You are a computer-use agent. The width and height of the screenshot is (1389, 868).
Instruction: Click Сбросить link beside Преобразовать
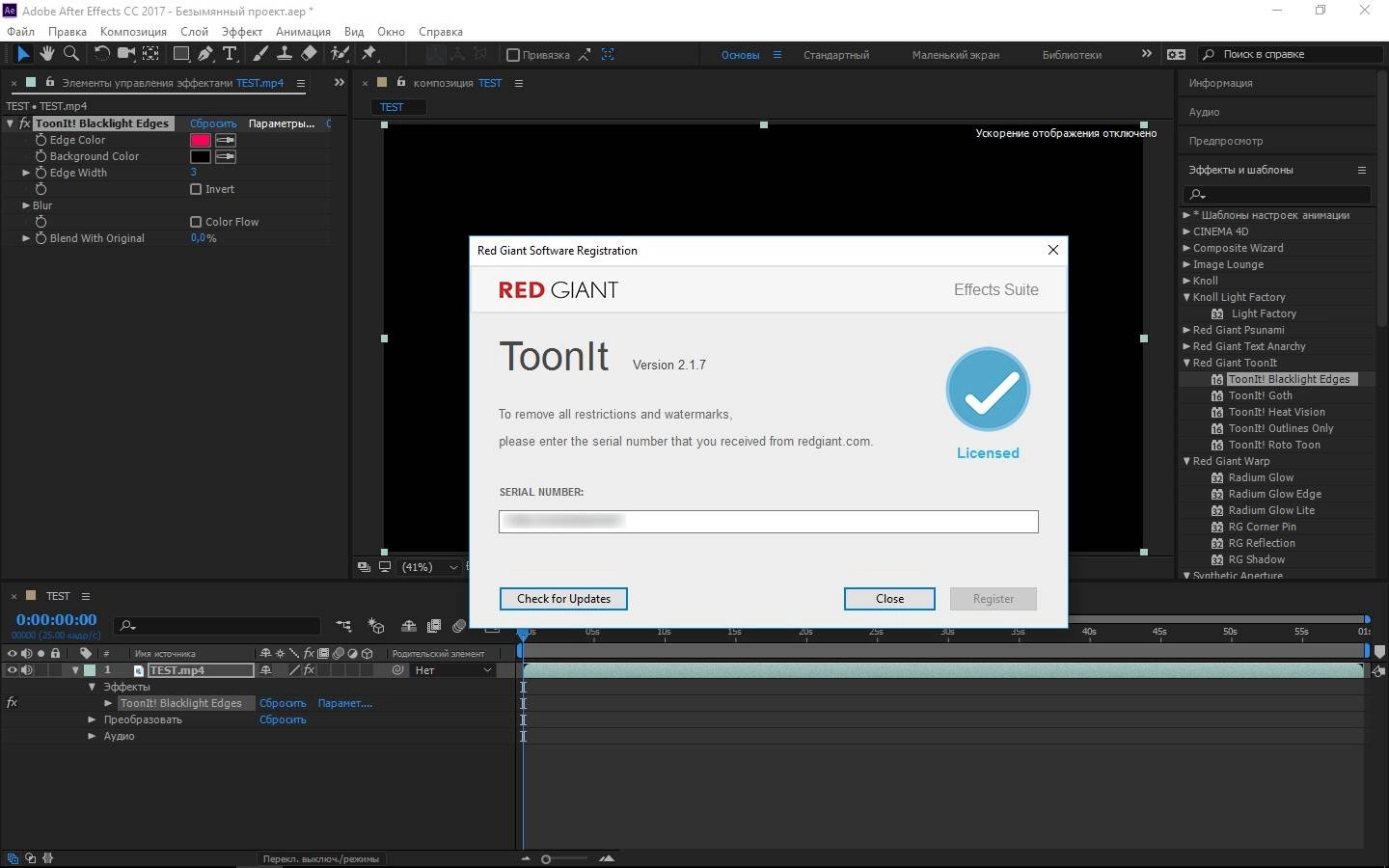(x=283, y=719)
